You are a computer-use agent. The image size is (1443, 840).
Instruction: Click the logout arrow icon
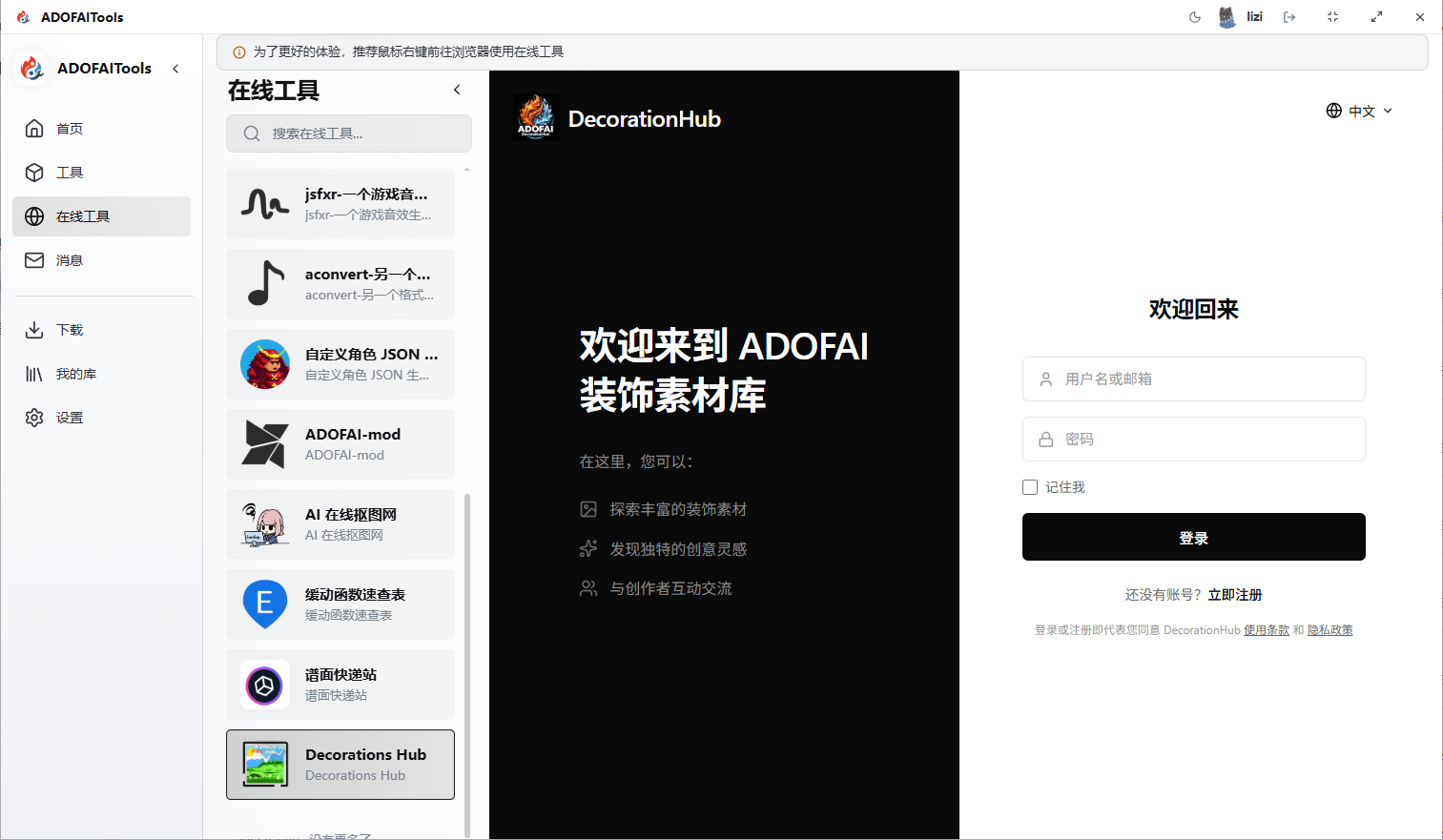1289,17
